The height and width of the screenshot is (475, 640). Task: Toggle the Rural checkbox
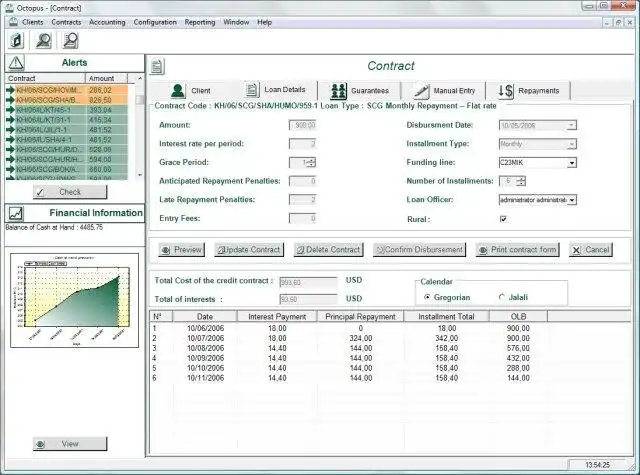coord(503,219)
